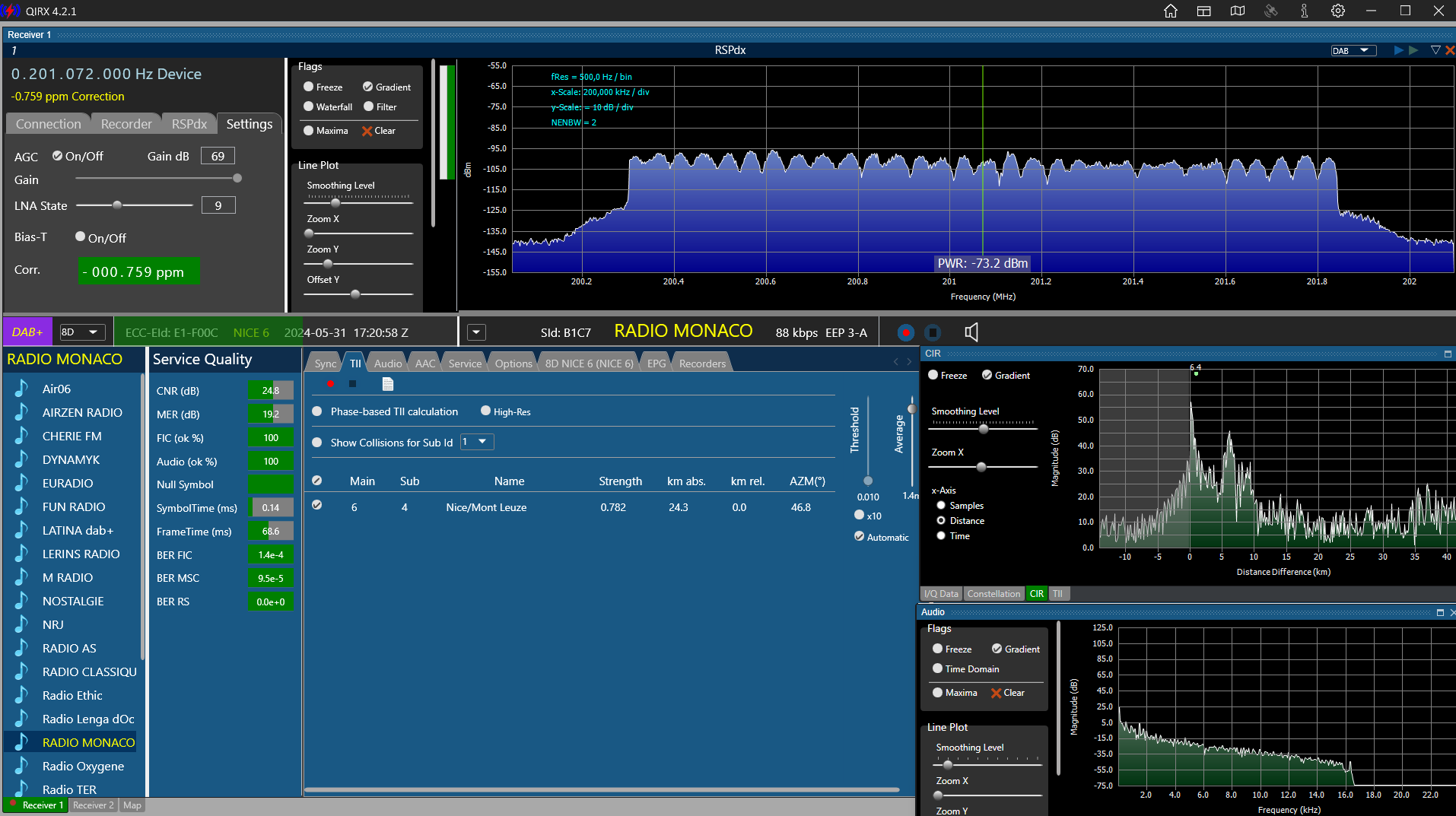Open the Constellation tab
This screenshot has width=1456, height=816.
point(993,594)
